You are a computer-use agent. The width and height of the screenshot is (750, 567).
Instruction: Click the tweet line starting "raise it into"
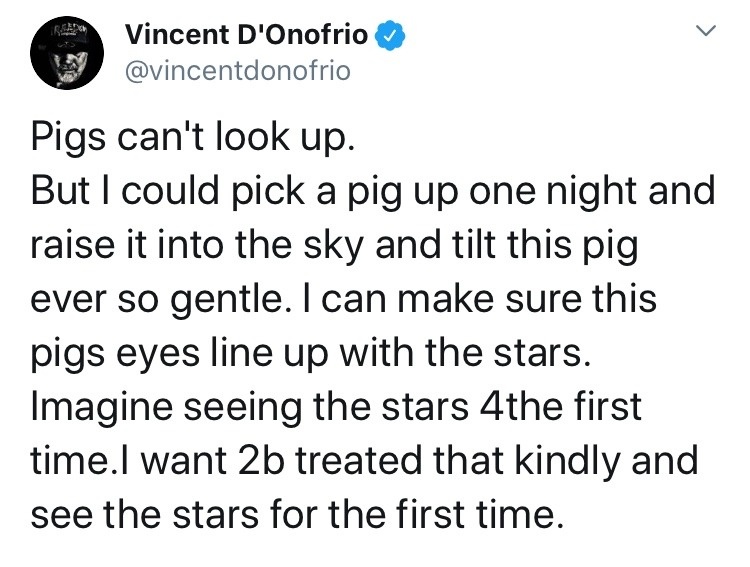coord(335,245)
